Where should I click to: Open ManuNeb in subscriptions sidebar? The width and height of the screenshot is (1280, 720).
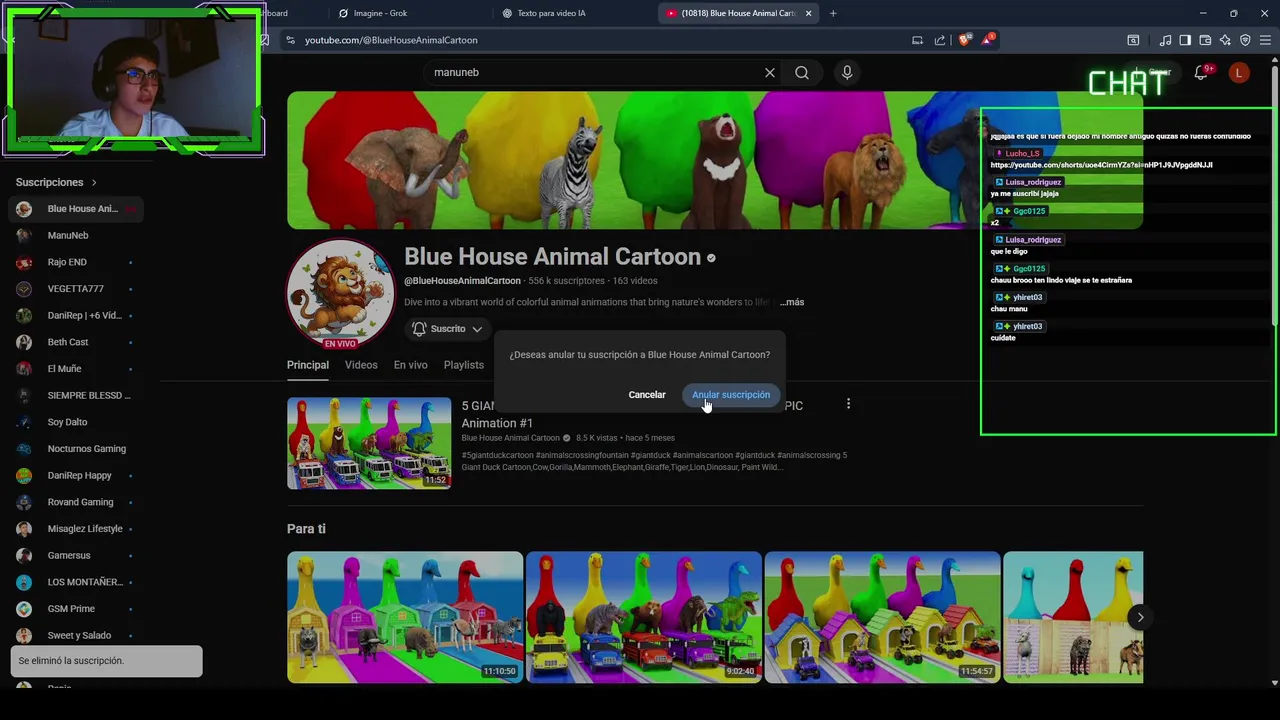(x=76, y=235)
